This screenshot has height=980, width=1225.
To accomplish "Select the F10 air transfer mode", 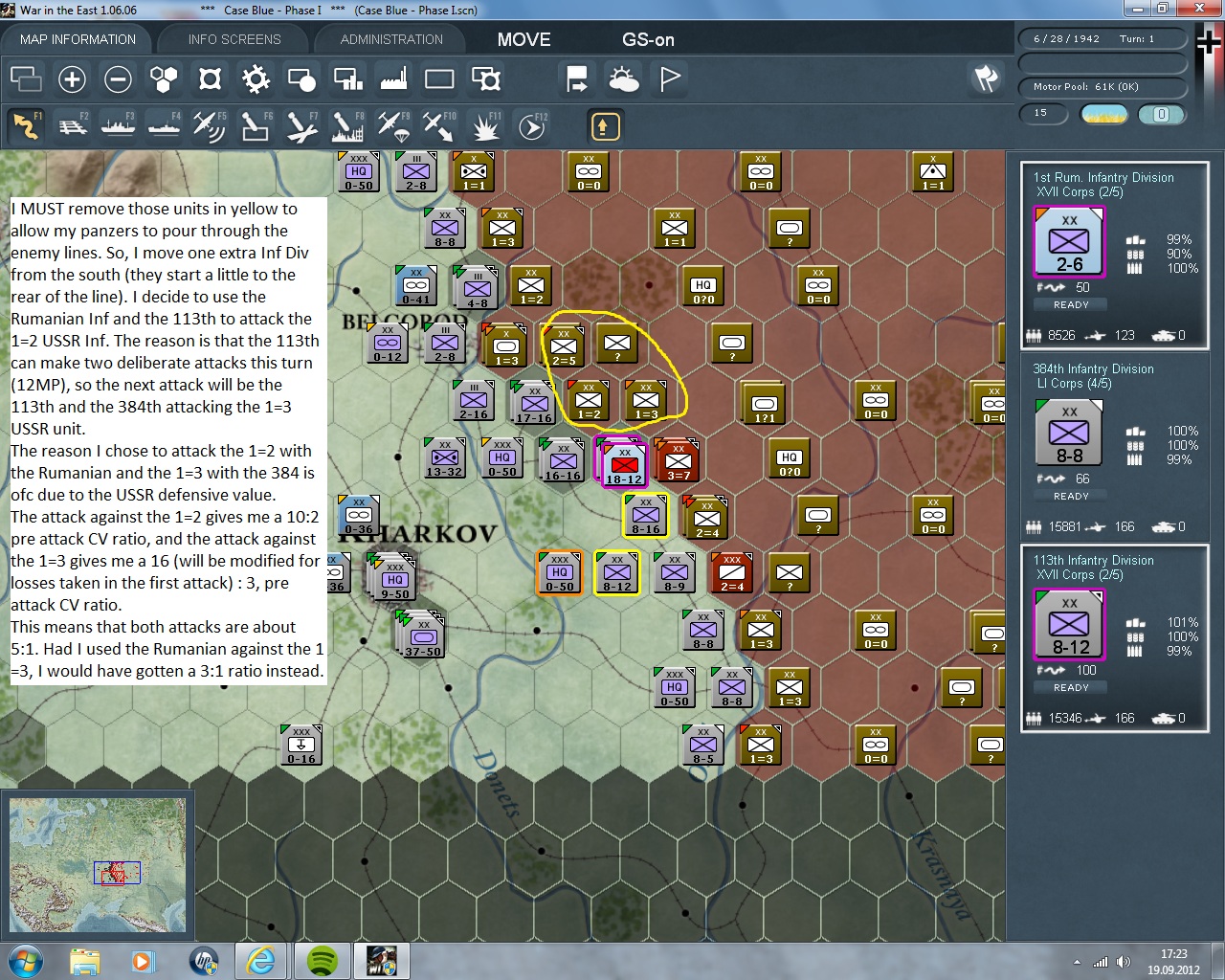I will [439, 126].
